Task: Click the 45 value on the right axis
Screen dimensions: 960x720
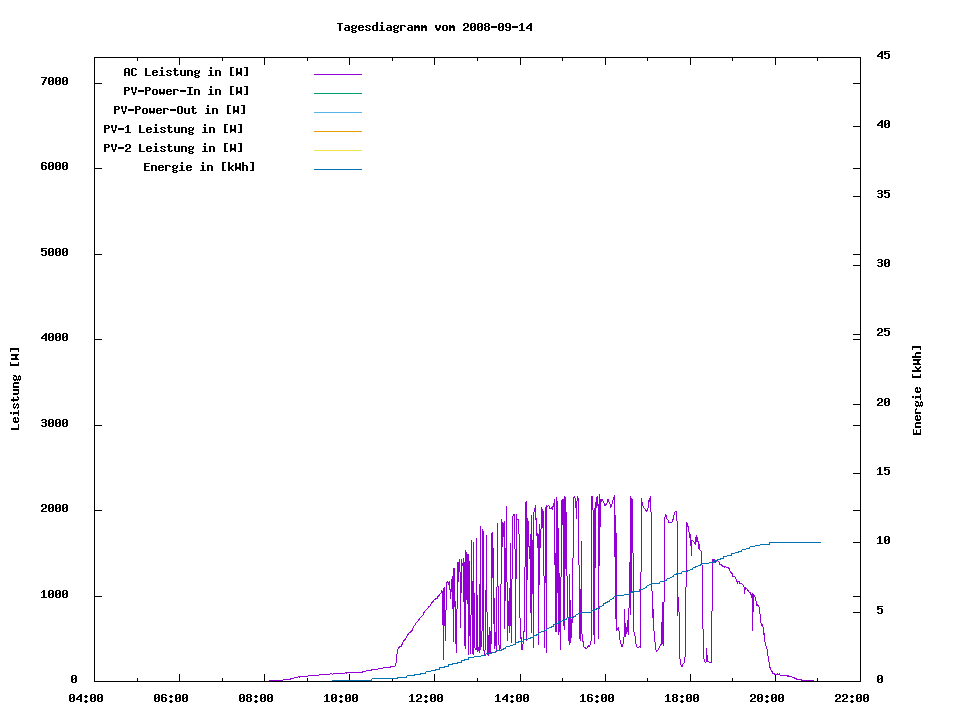Action: point(883,55)
